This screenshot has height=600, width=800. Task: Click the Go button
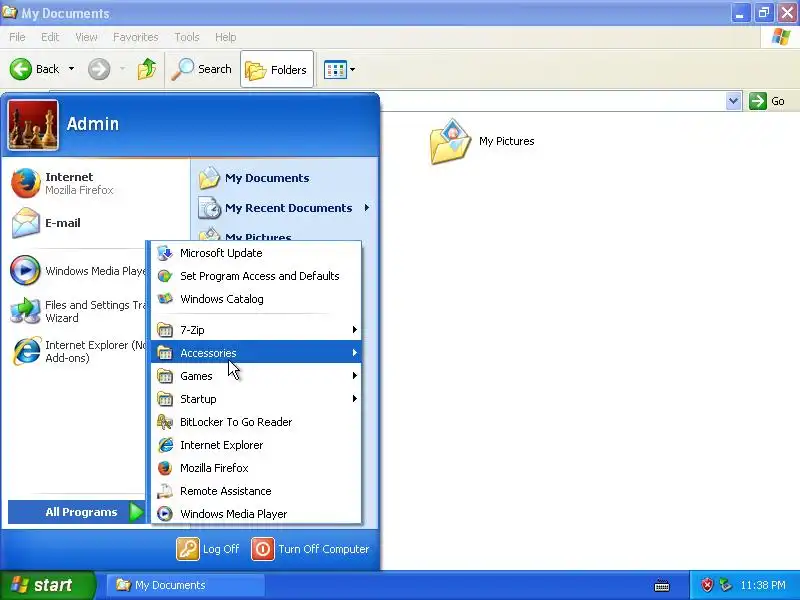(x=767, y=101)
